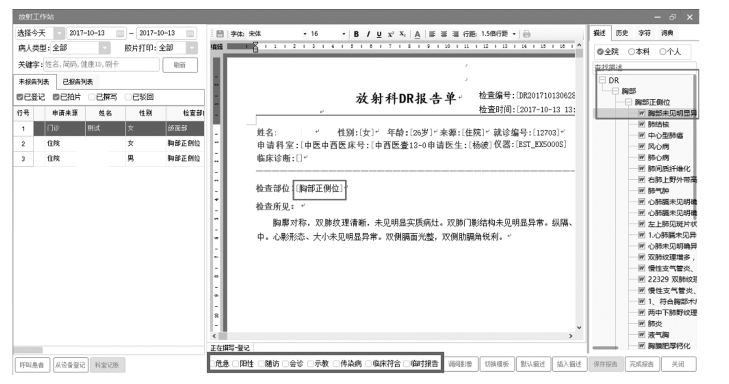Apply subscript formatting
Image resolution: width=729 pixels, height=384 pixels.
click(402, 34)
